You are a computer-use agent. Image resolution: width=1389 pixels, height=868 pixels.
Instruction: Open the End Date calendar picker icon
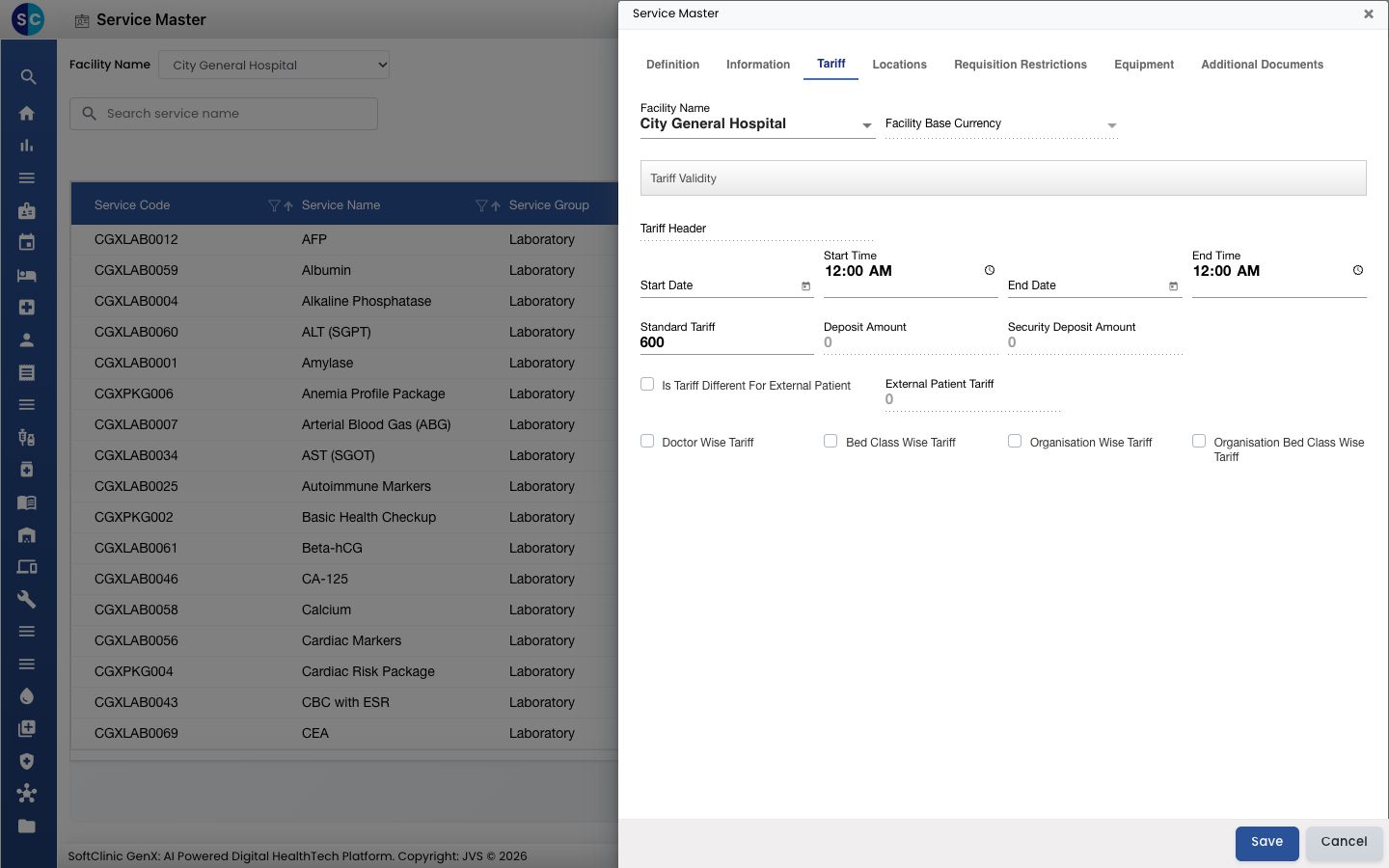(x=1174, y=286)
